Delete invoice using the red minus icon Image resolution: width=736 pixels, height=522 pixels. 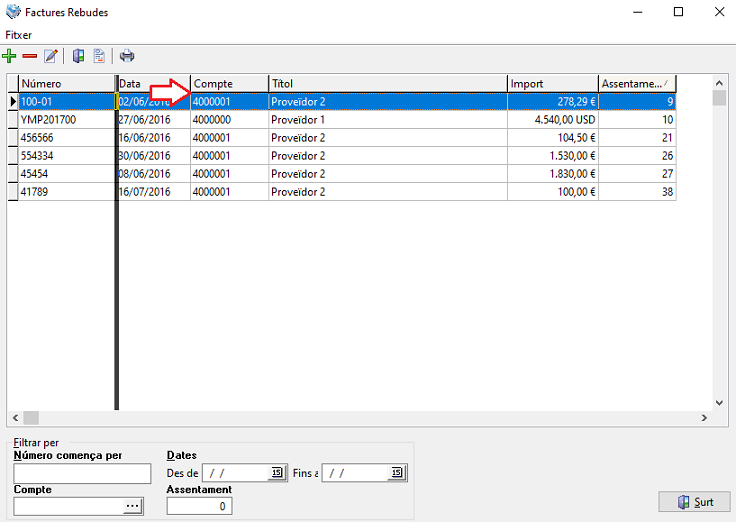tap(30, 56)
